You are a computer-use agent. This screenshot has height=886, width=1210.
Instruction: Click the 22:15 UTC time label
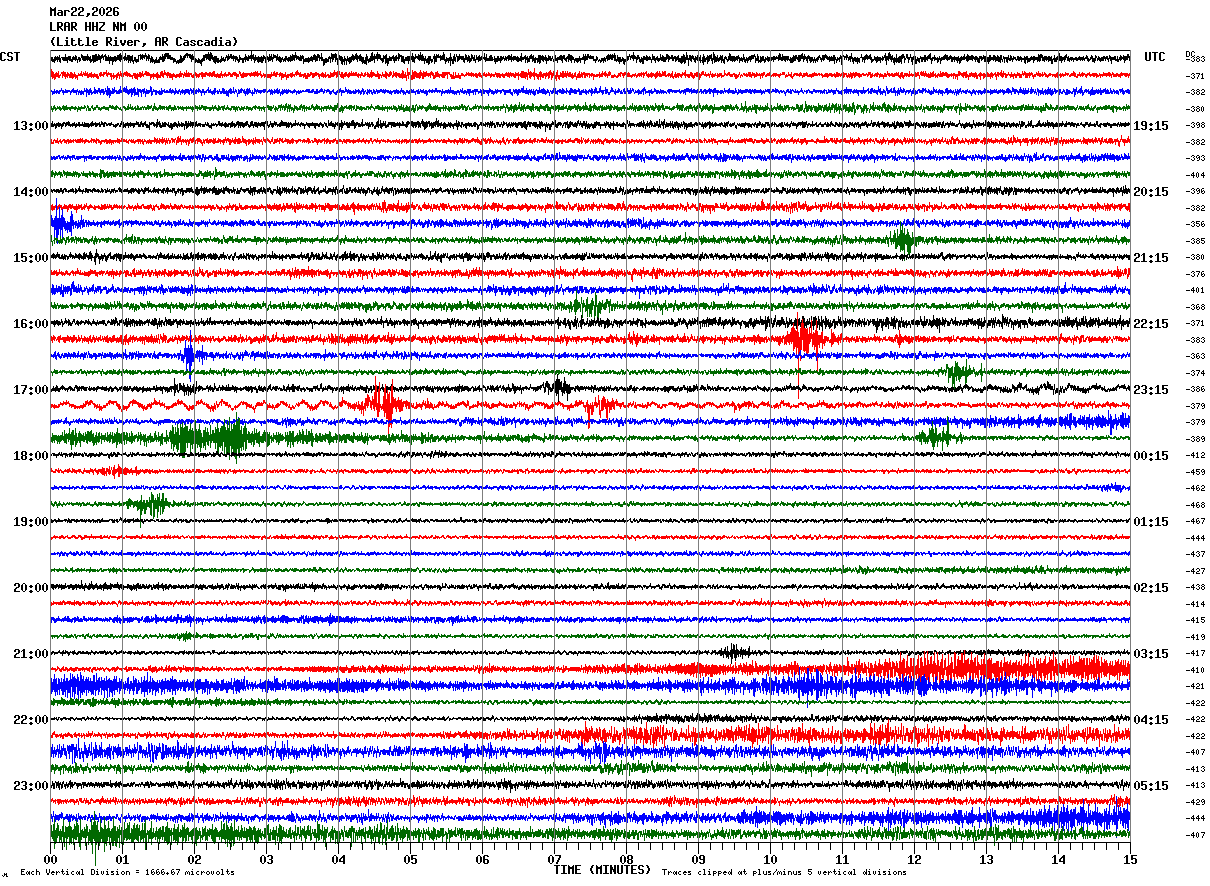click(x=1151, y=324)
